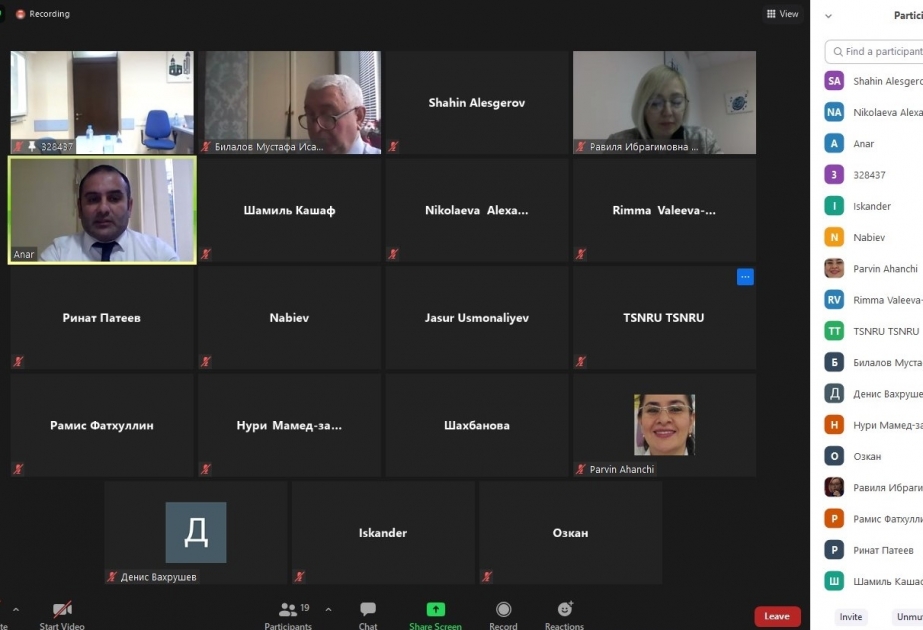
Task: Select the Jasur Usmonaliyev tile
Action: coord(477,318)
